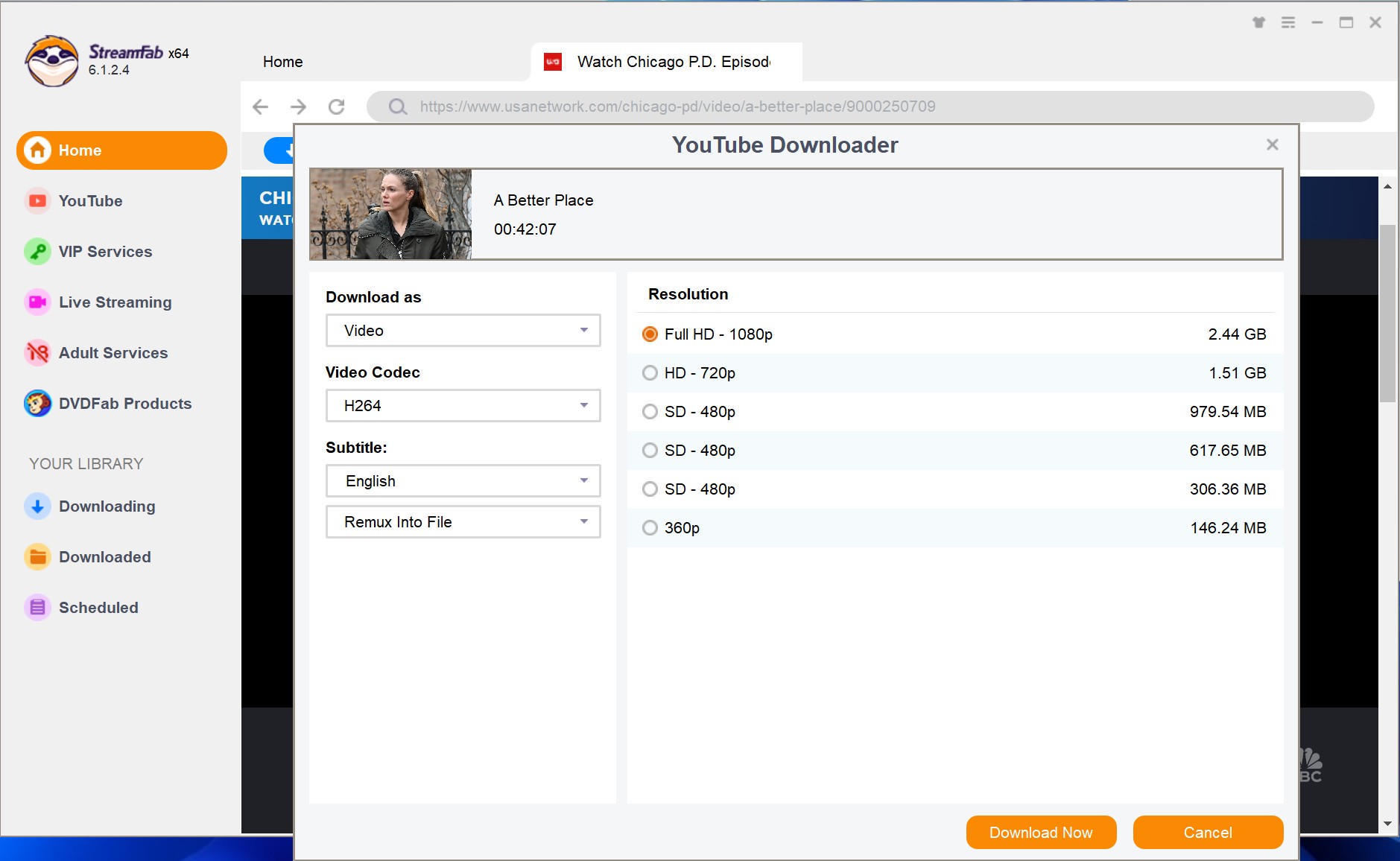Screen dimensions: 1400x861
Task: Switch to Watch Chicago P.D. Episode tab
Action: click(x=666, y=62)
